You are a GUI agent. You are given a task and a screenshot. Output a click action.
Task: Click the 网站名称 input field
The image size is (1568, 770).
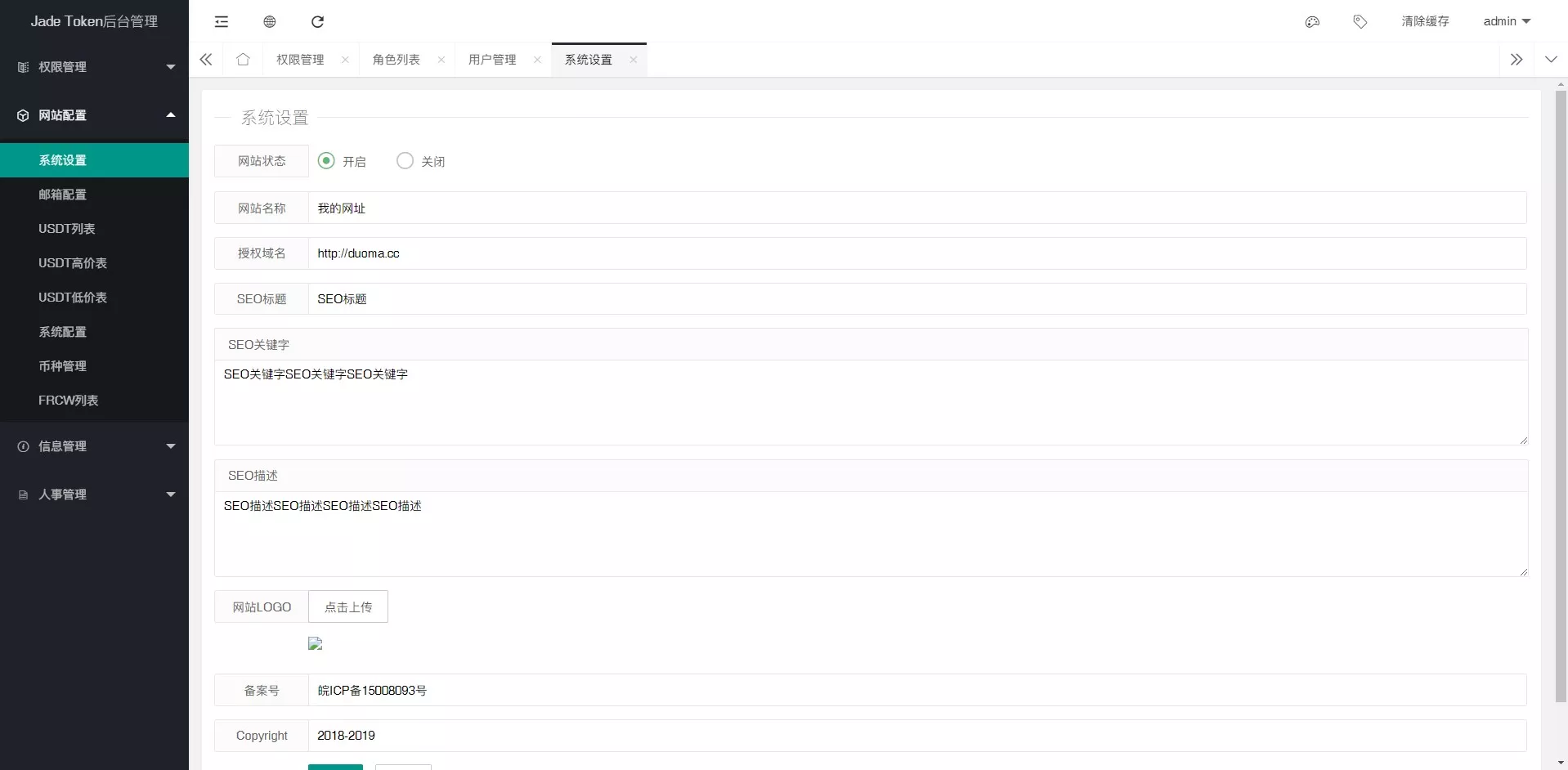pyautogui.click(x=916, y=208)
